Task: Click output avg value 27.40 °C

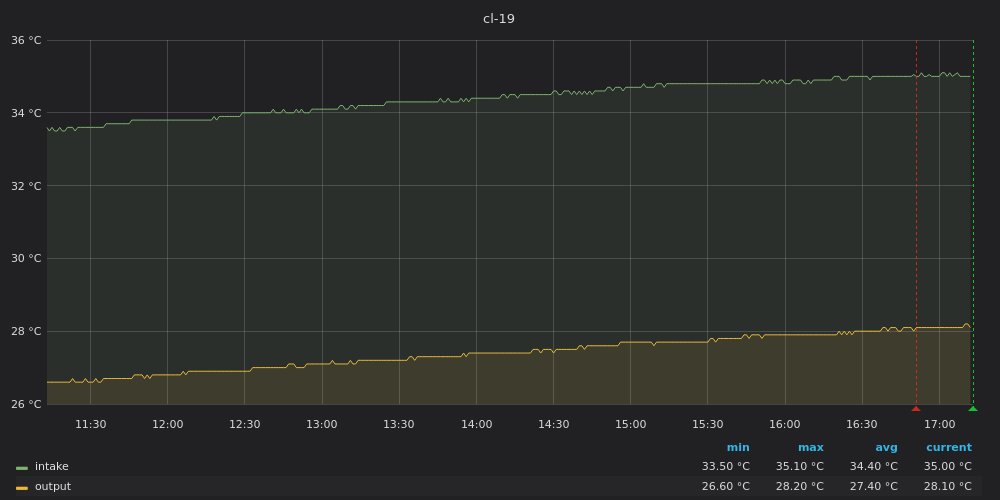Action: tap(873, 487)
